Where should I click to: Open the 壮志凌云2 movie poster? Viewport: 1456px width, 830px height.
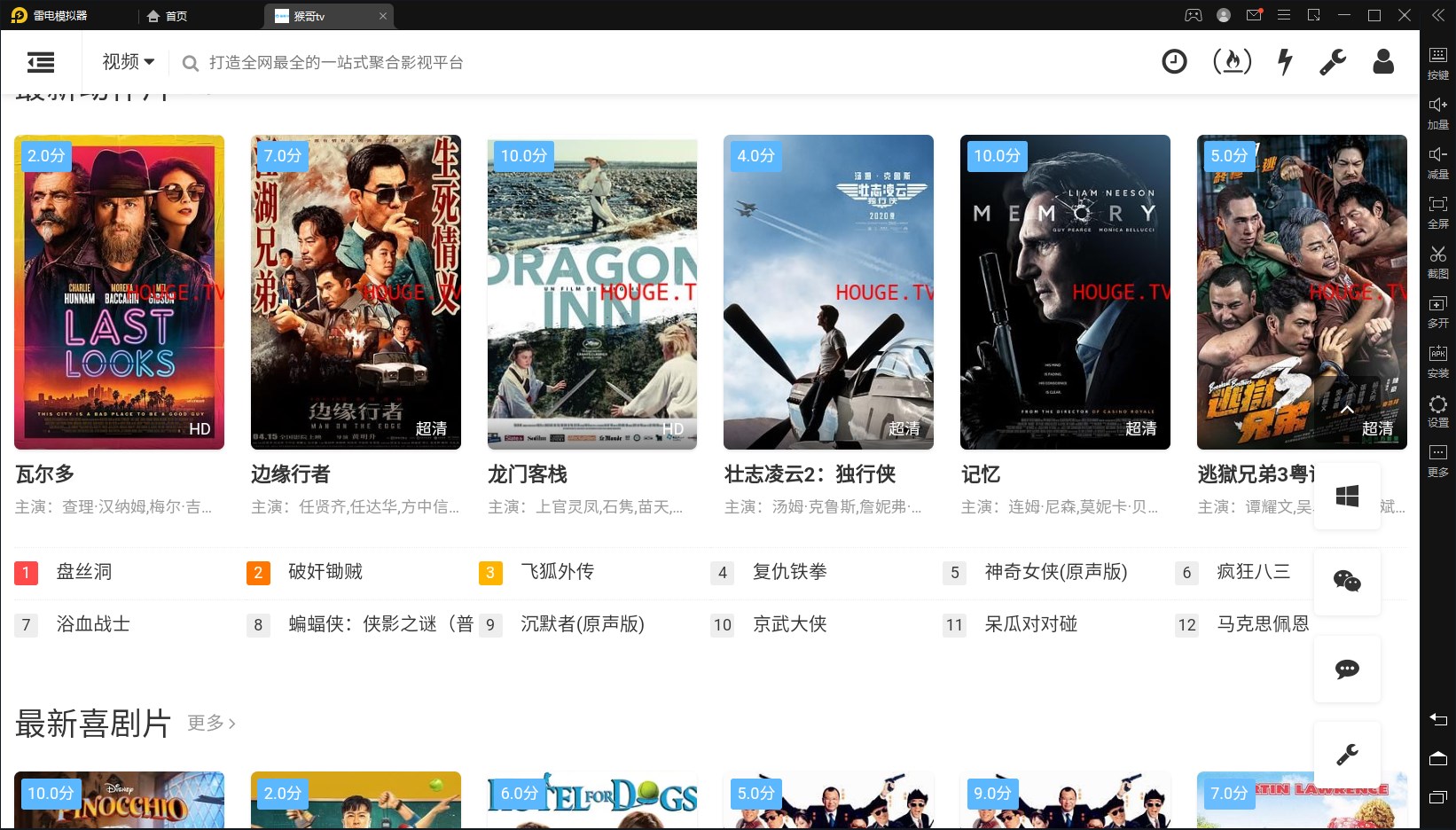(x=828, y=292)
